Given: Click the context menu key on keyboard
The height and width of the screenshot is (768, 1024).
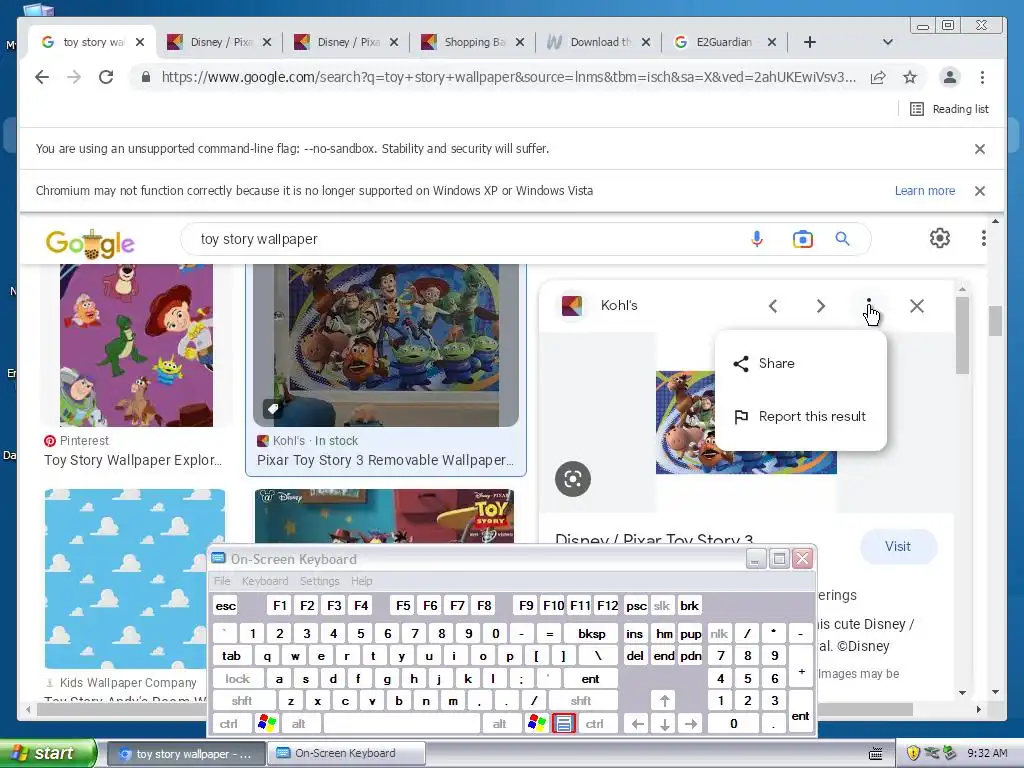Looking at the screenshot, I should click(564, 724).
